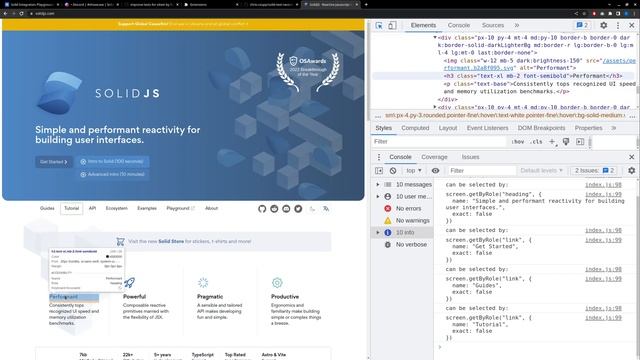Close the console drawer

click(x=631, y=157)
